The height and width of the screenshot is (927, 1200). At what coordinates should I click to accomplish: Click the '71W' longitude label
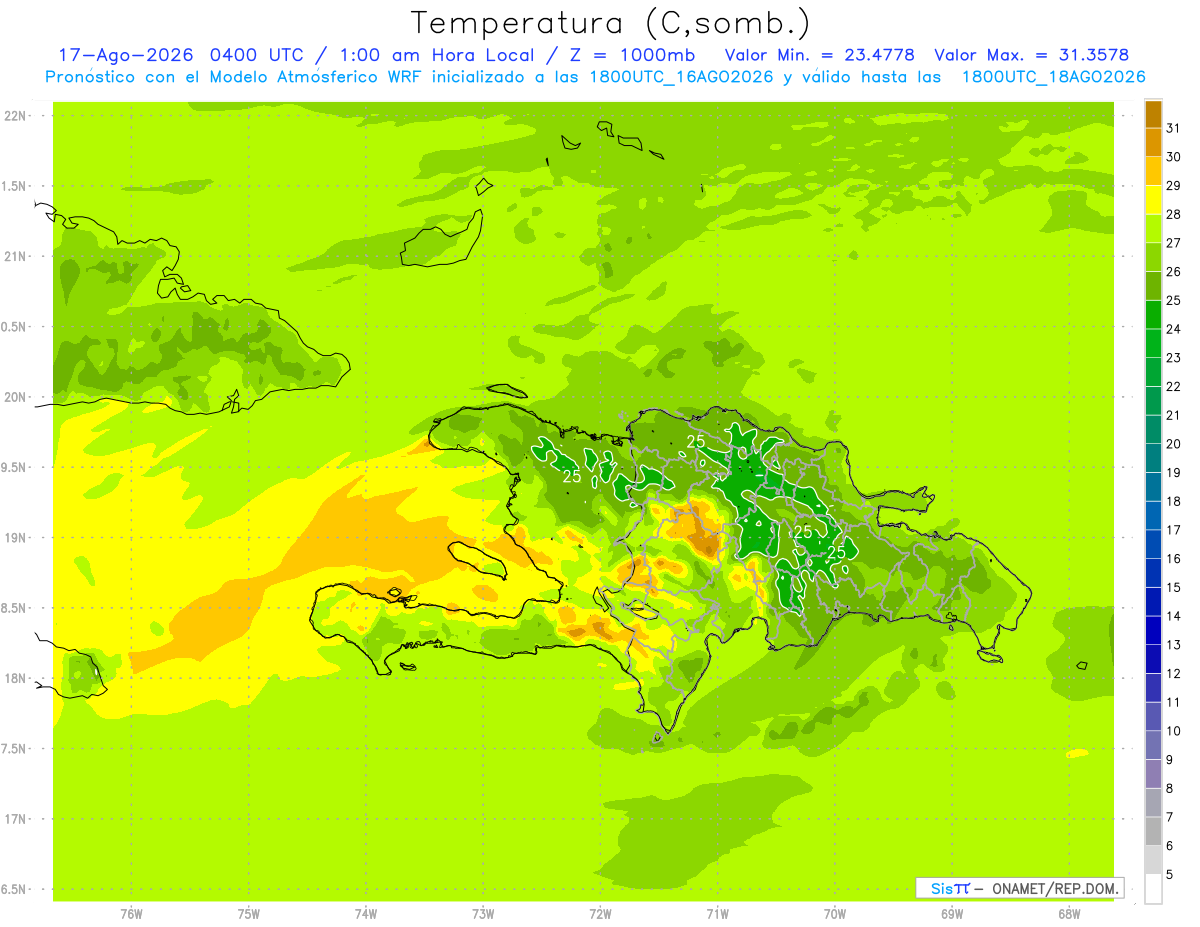tap(717, 914)
